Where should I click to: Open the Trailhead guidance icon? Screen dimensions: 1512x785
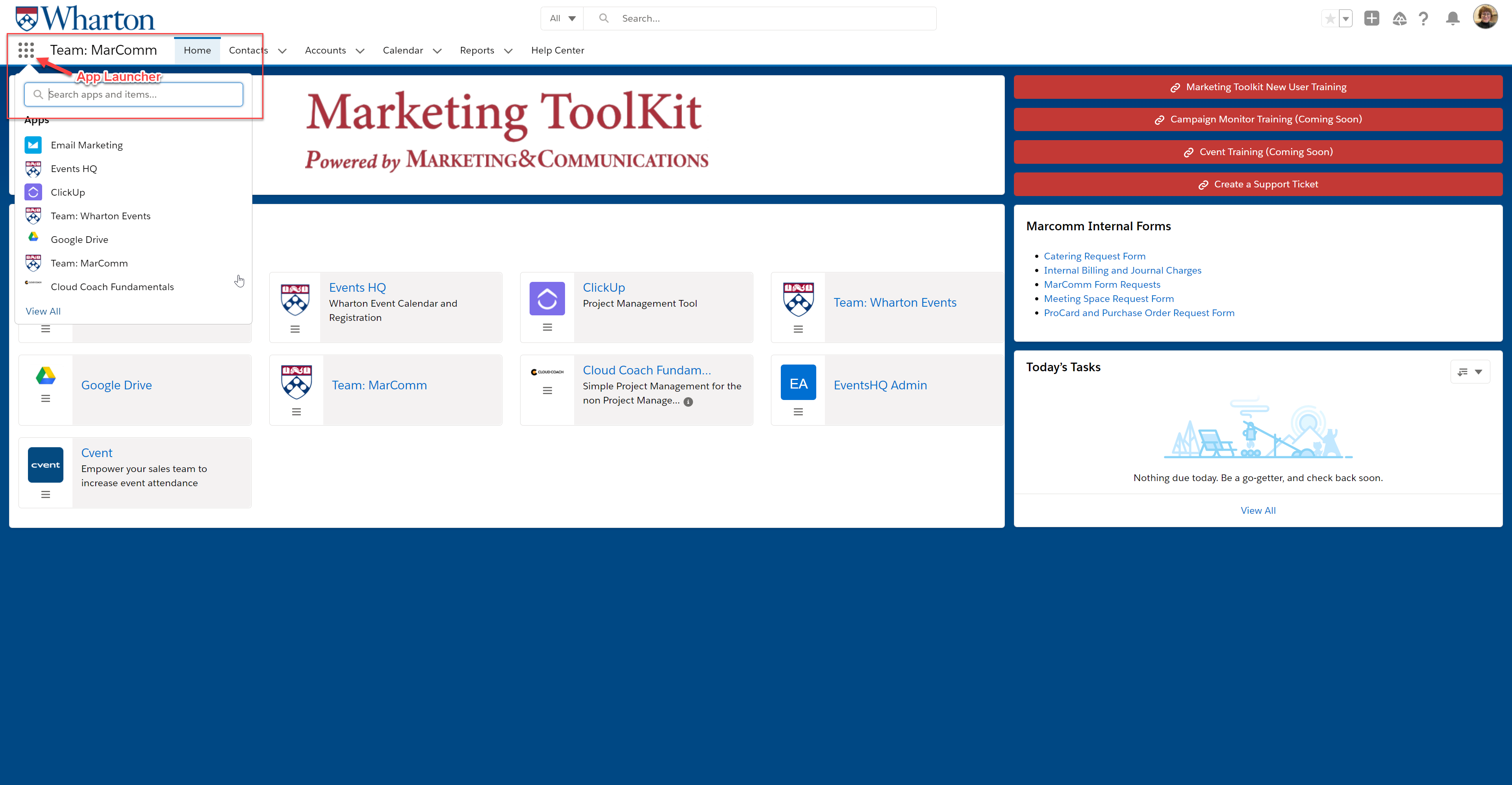(1399, 19)
